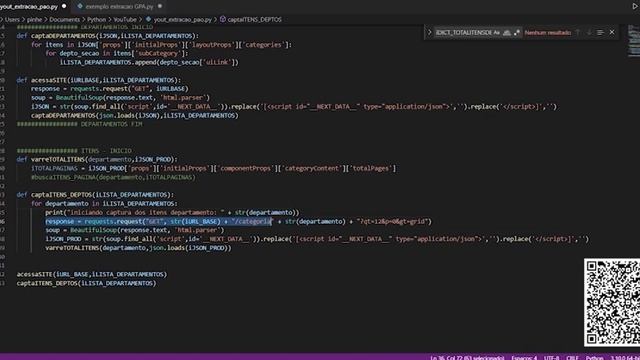
Task: Close the find widget
Action: pyautogui.click(x=612, y=32)
